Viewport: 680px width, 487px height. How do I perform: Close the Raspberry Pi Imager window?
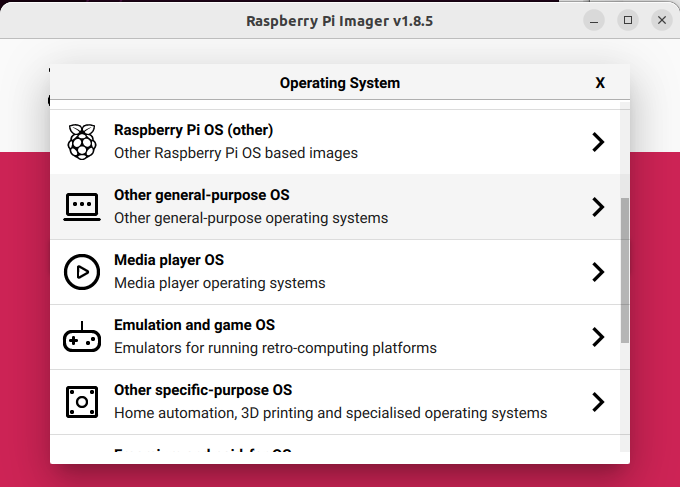pyautogui.click(x=662, y=20)
